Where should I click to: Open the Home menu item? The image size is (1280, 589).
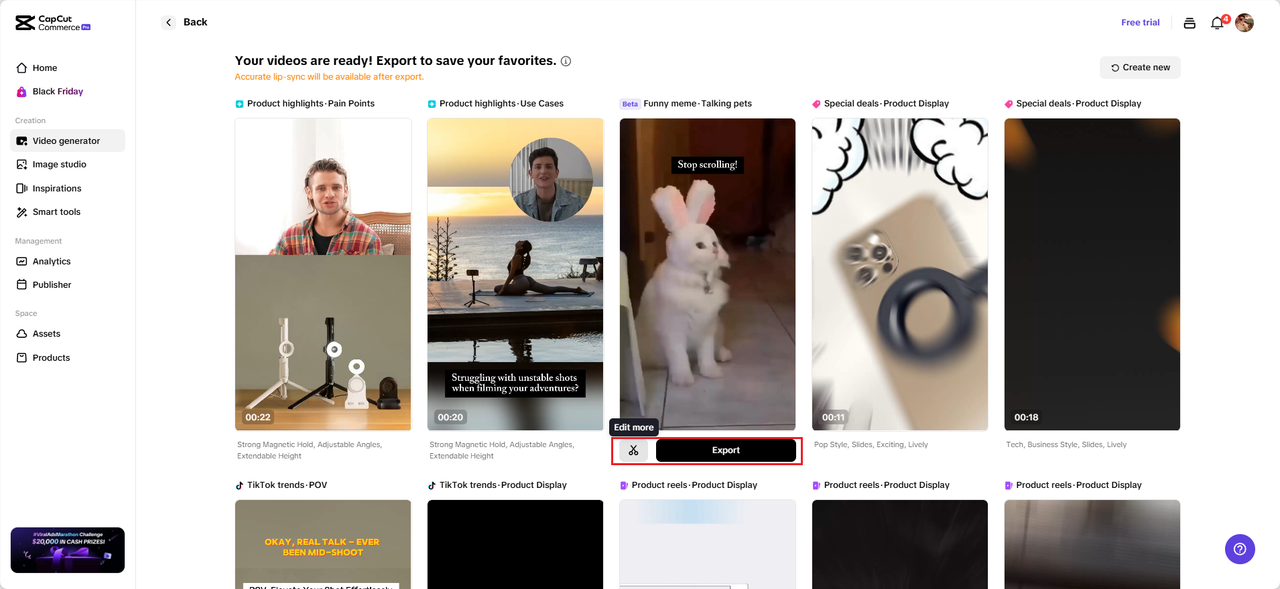(x=68, y=68)
